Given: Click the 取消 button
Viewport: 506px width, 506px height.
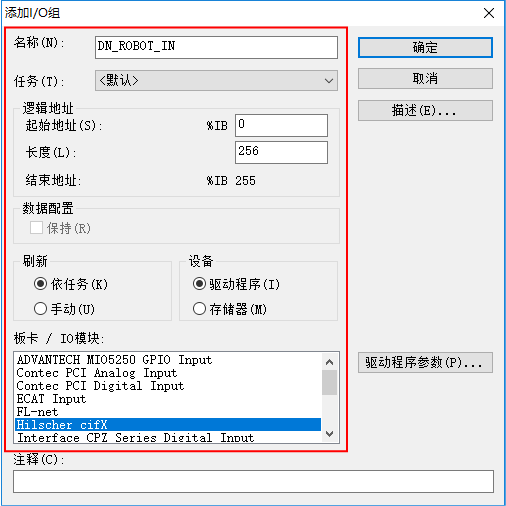Looking at the screenshot, I should pos(425,79).
